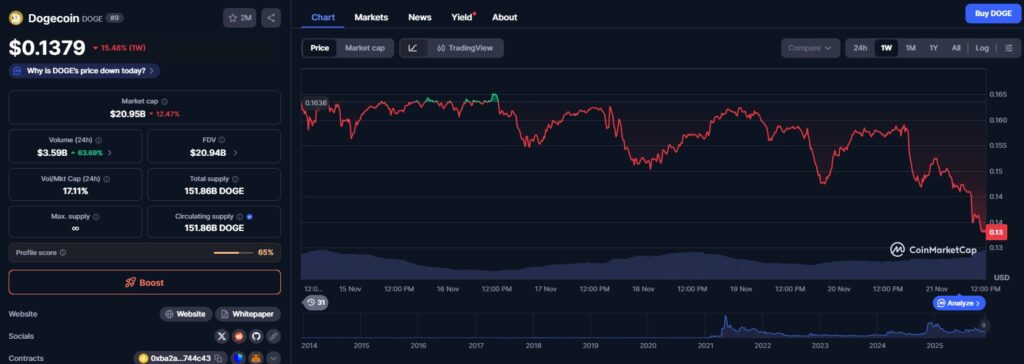Image resolution: width=1024 pixels, height=364 pixels.
Task: Open the Whitepaper link
Action: click(248, 314)
